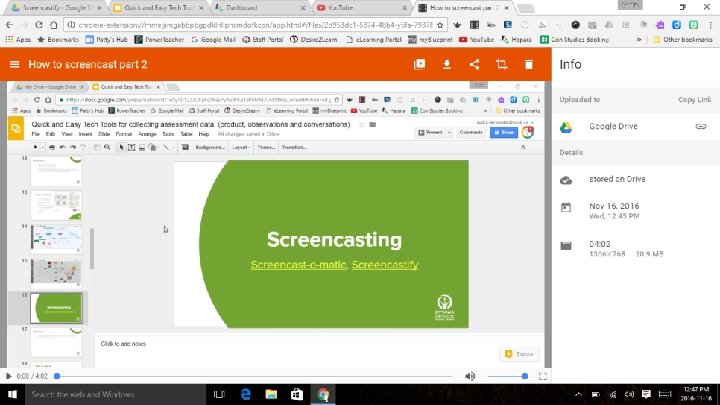Bookmark this page with the star icon

coord(440,25)
